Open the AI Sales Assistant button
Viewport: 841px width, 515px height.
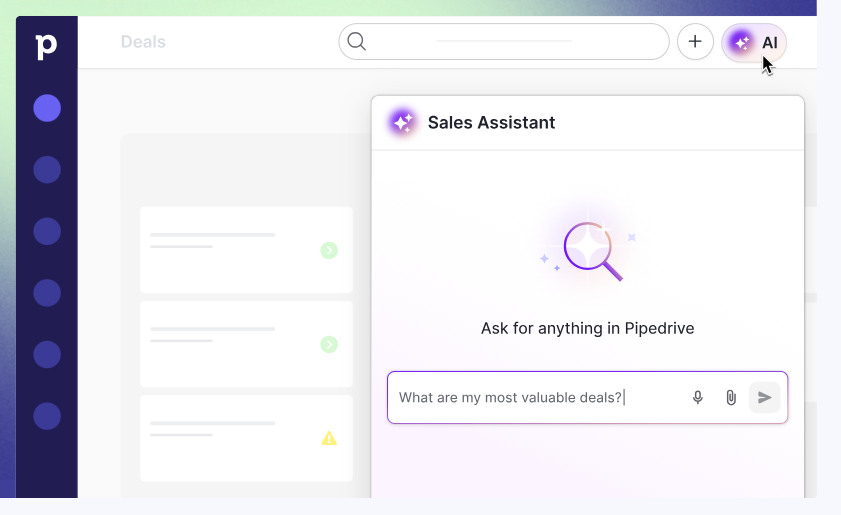click(754, 42)
